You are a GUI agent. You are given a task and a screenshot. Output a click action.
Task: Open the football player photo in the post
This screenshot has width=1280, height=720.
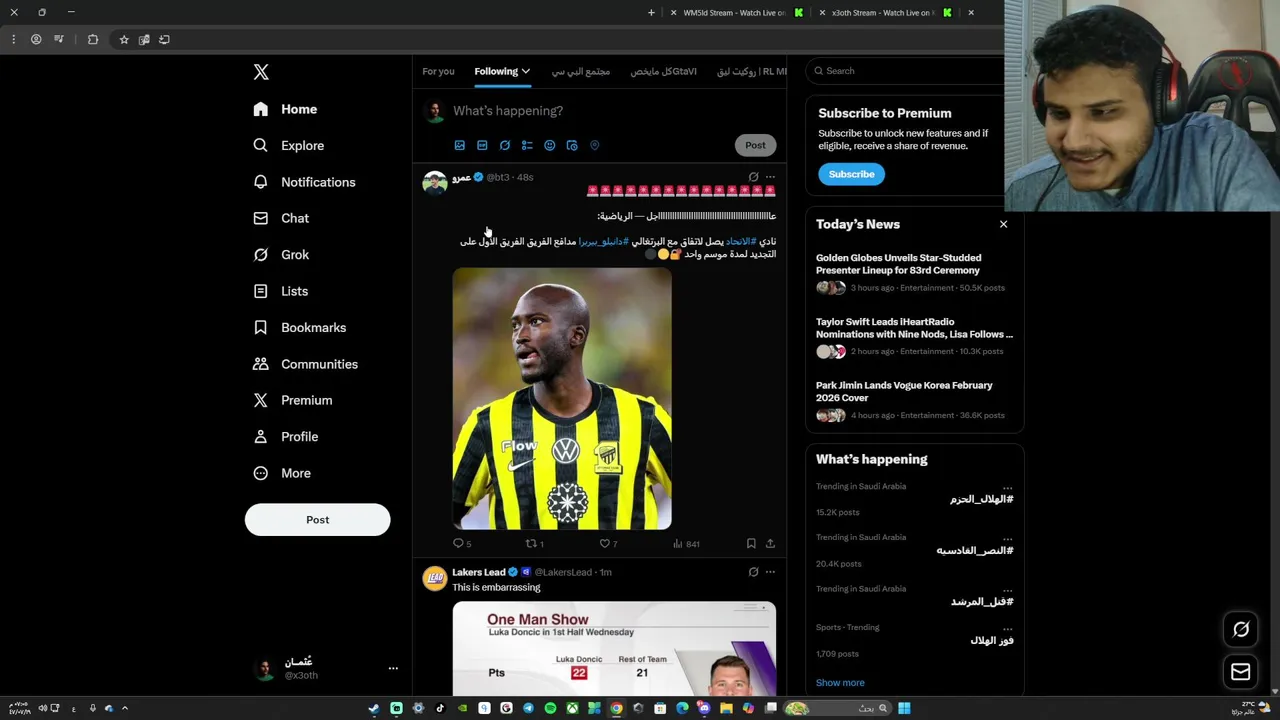[x=562, y=398]
